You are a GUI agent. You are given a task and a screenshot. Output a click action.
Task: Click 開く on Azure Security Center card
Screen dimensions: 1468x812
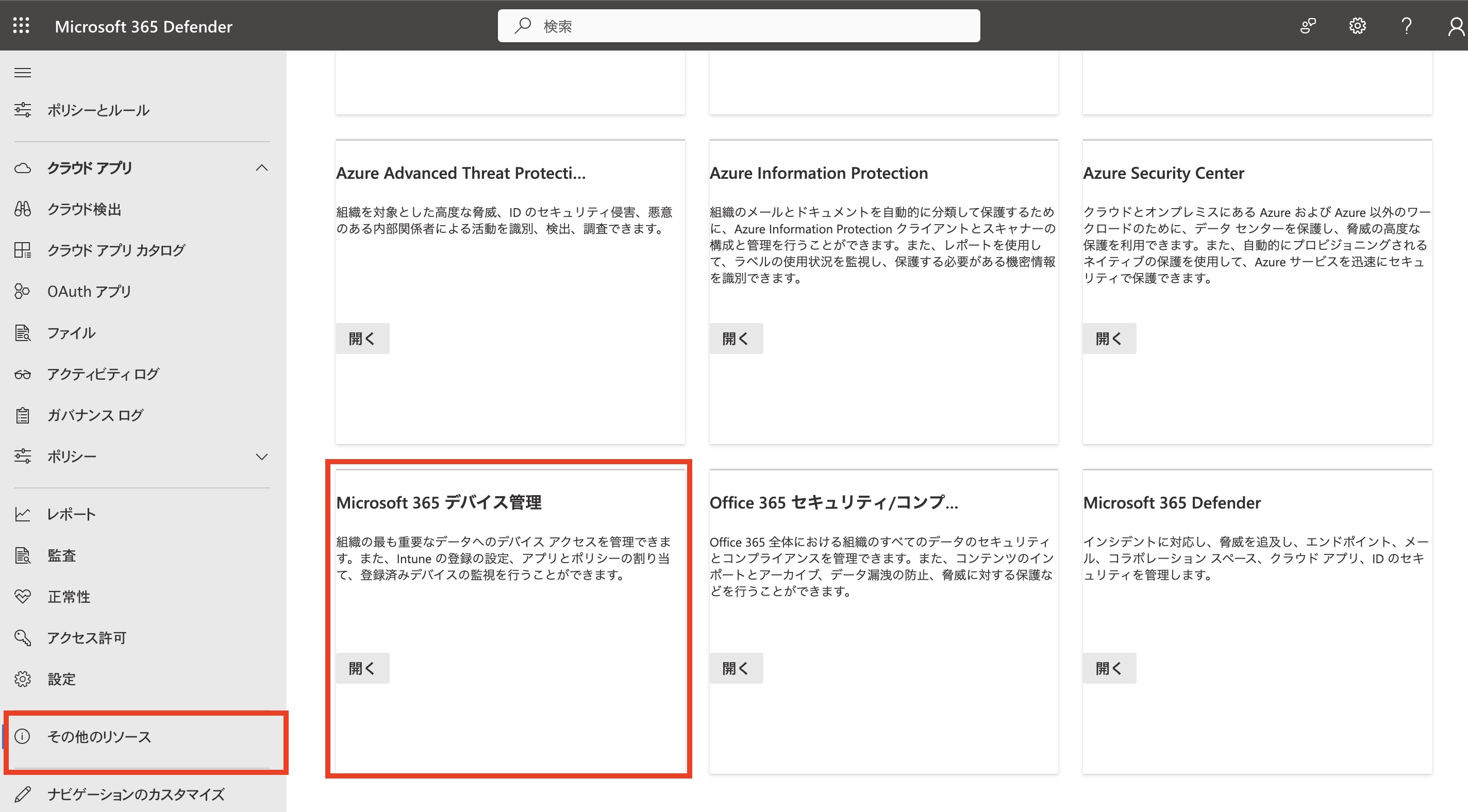(x=1109, y=339)
